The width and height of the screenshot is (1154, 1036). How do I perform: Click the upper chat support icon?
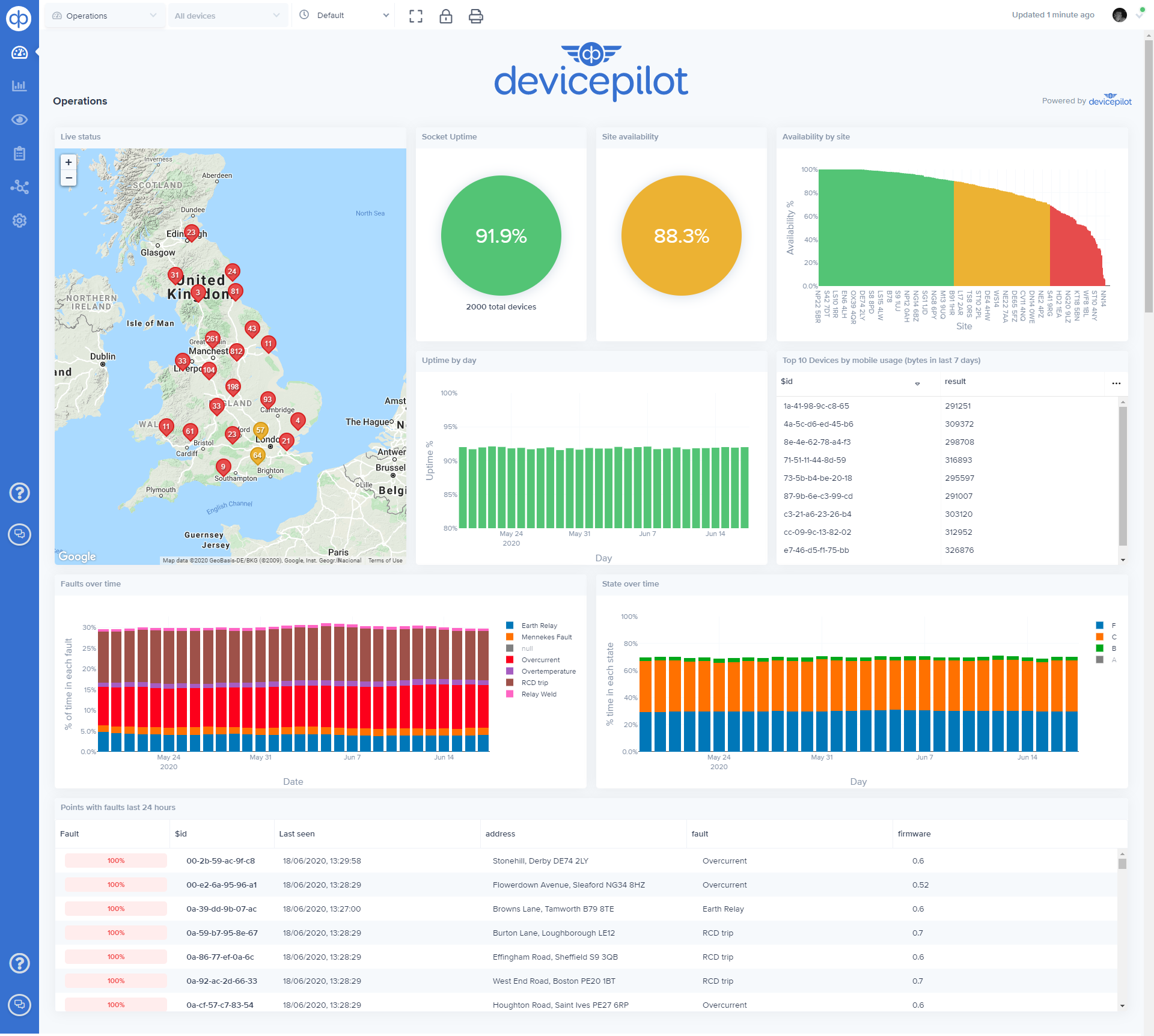(19, 534)
